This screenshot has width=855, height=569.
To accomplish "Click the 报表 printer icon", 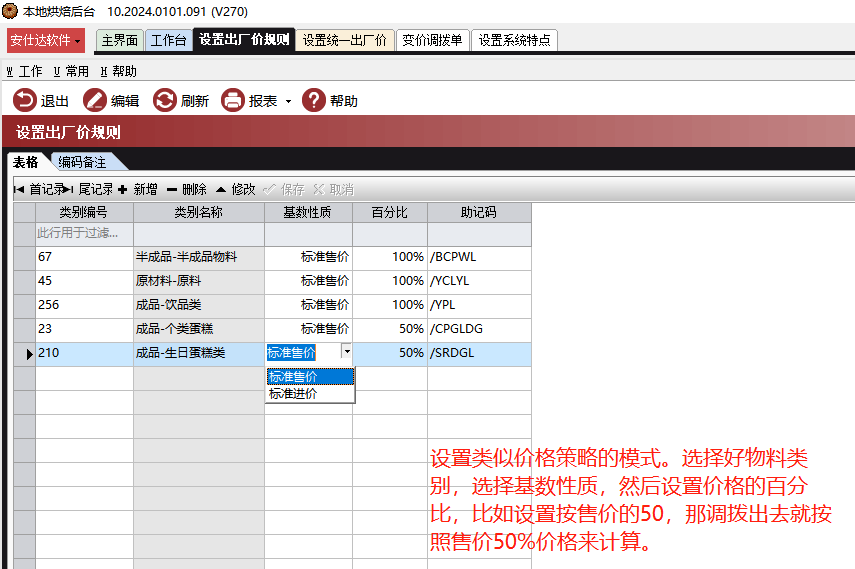I will click(233, 101).
